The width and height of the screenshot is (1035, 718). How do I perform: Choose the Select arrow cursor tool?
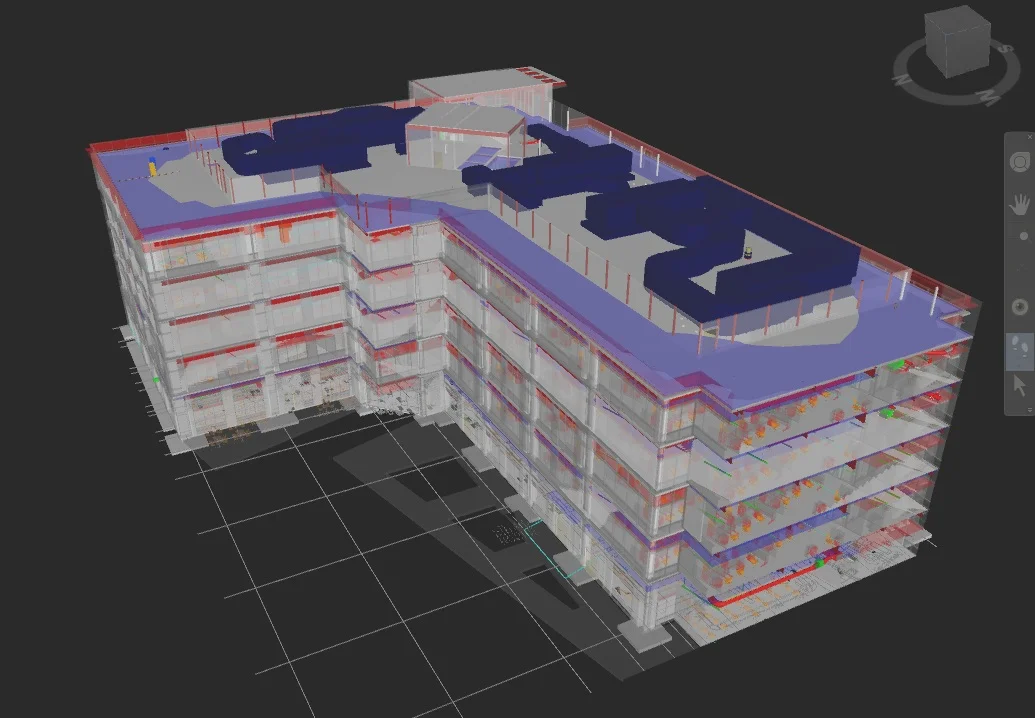tap(1020, 385)
